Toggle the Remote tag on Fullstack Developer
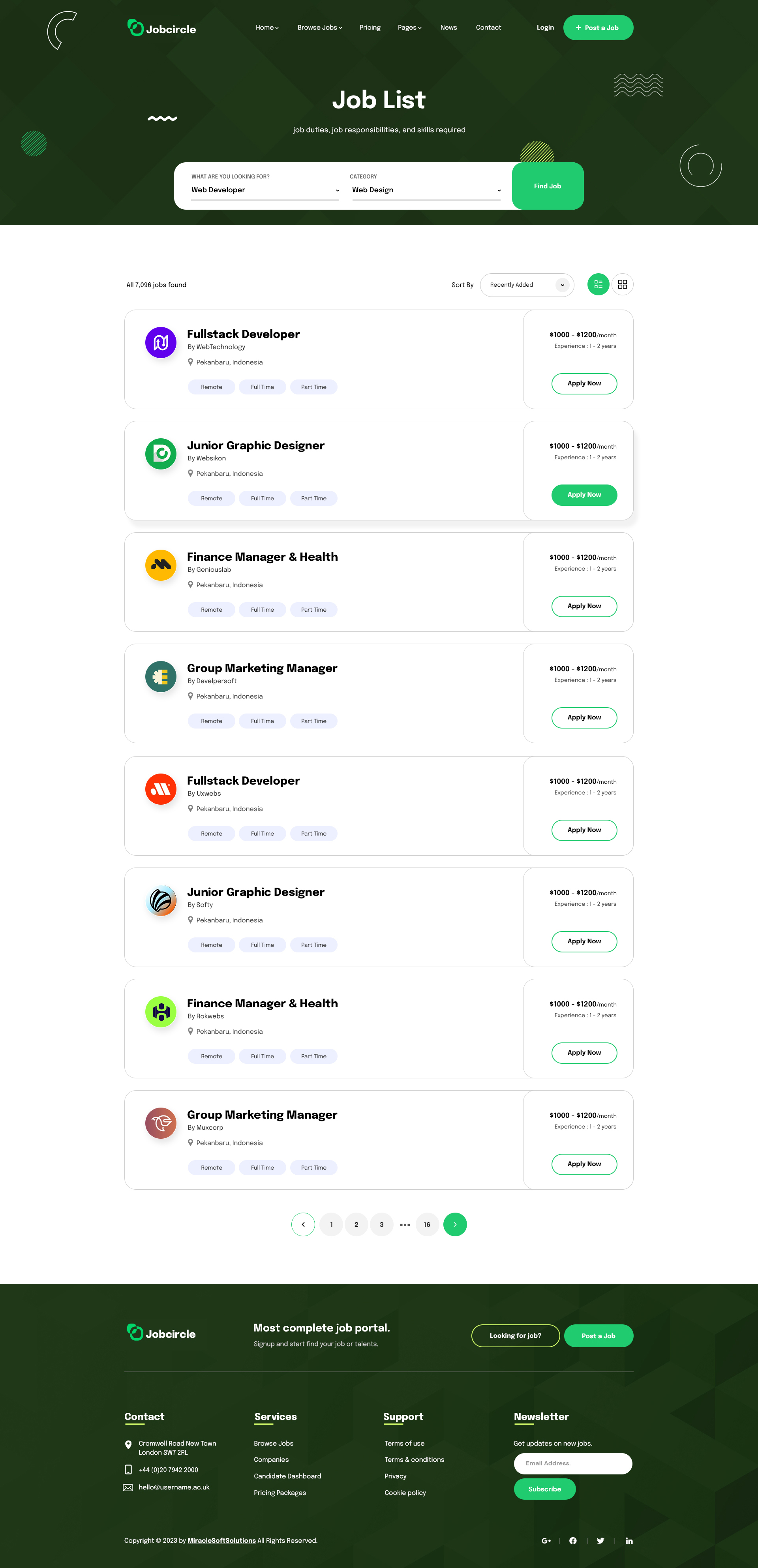 [x=211, y=387]
